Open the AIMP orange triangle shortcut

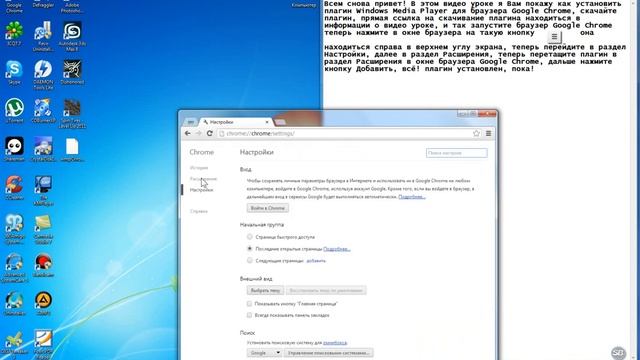click(43, 303)
